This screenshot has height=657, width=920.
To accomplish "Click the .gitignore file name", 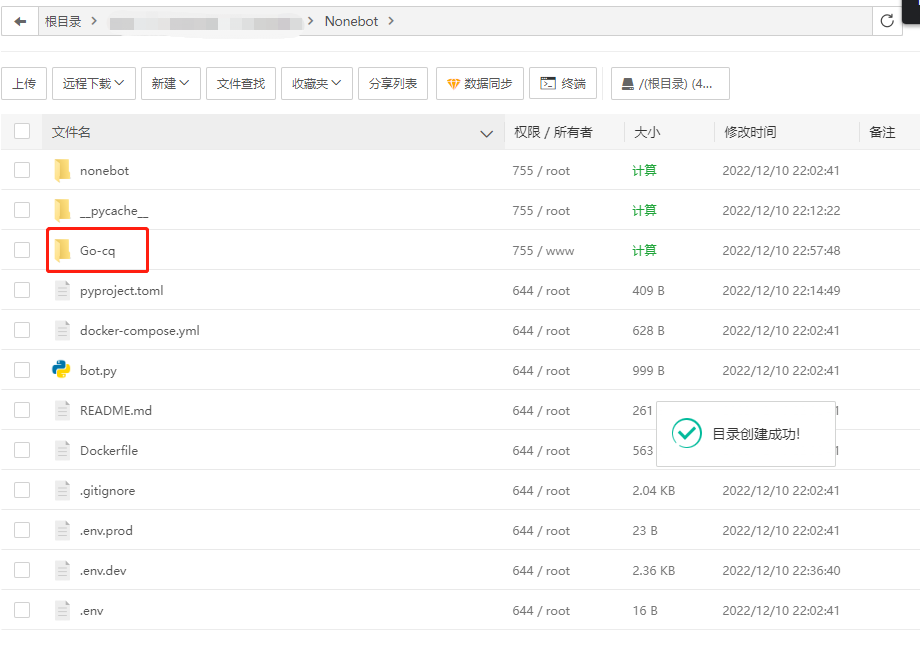I will pos(107,491).
